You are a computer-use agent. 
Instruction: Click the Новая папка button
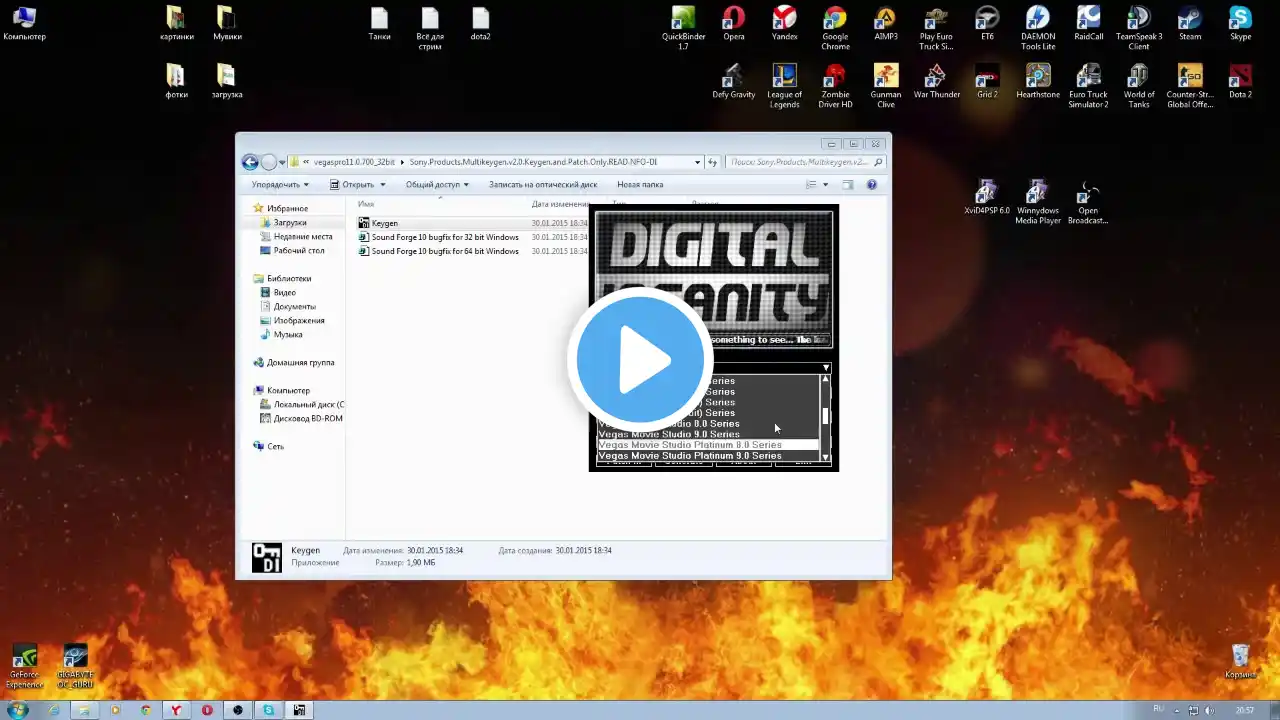click(x=640, y=185)
